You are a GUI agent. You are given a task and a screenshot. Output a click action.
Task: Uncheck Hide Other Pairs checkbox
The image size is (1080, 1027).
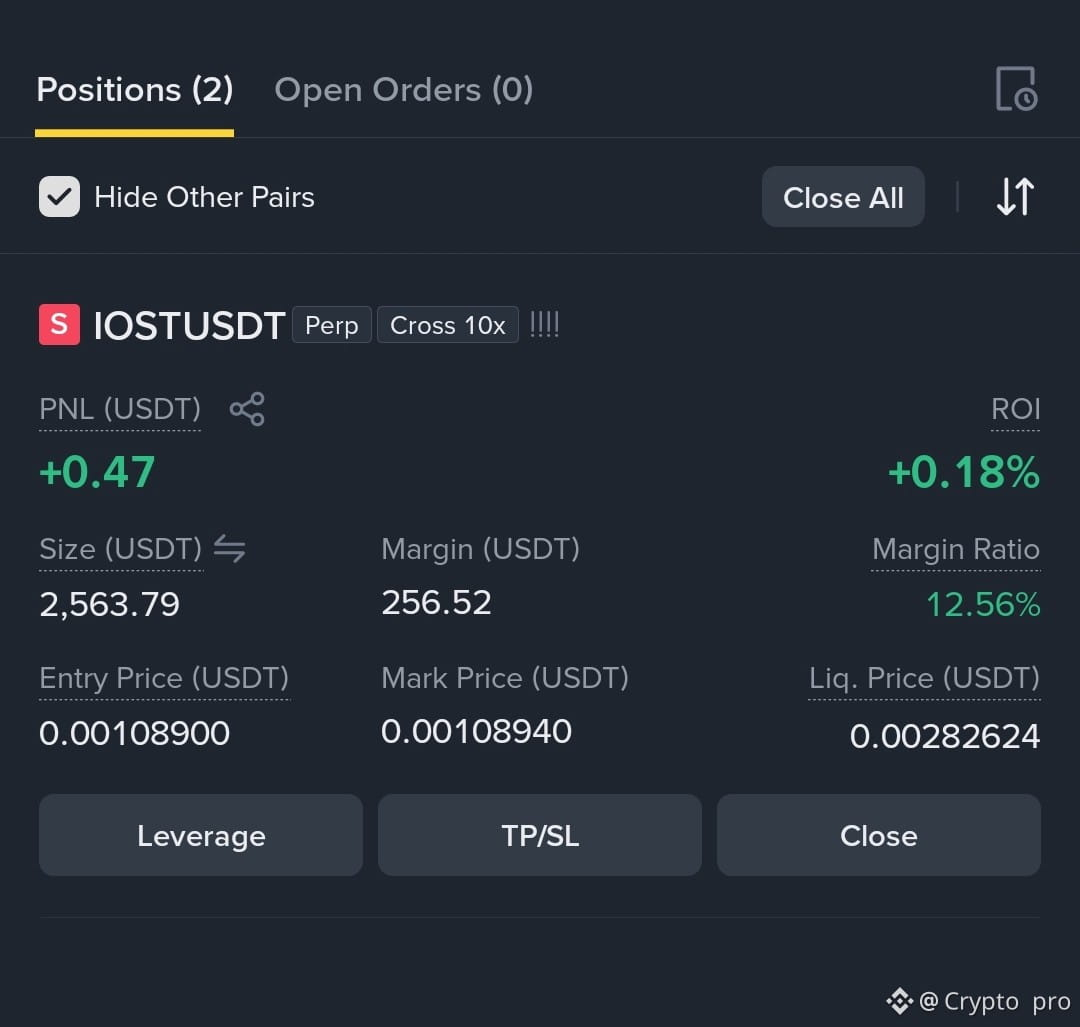59,197
